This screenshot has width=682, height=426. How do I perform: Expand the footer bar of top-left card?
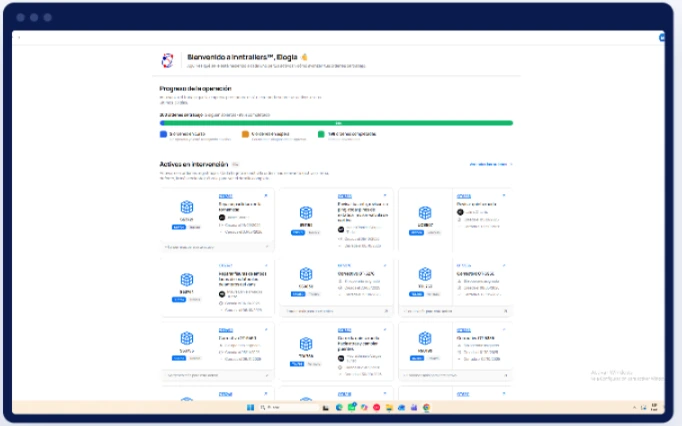(x=217, y=247)
